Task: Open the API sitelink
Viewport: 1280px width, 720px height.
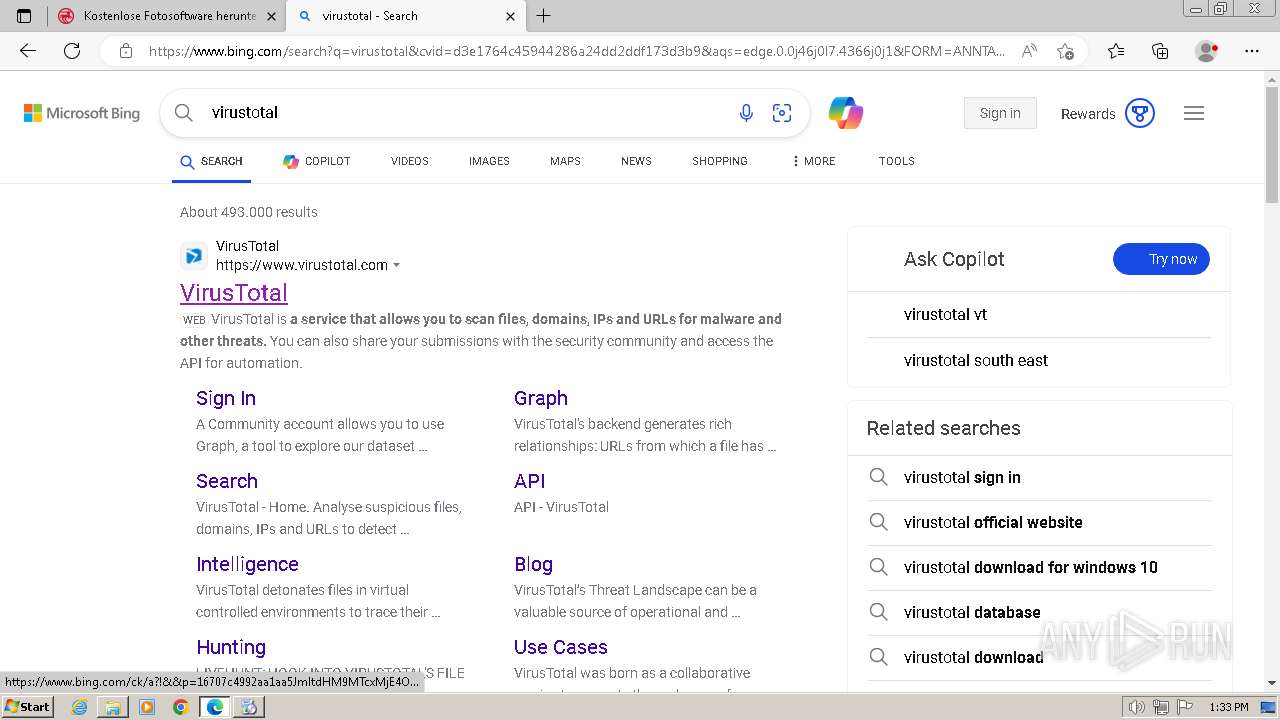Action: pos(529,481)
